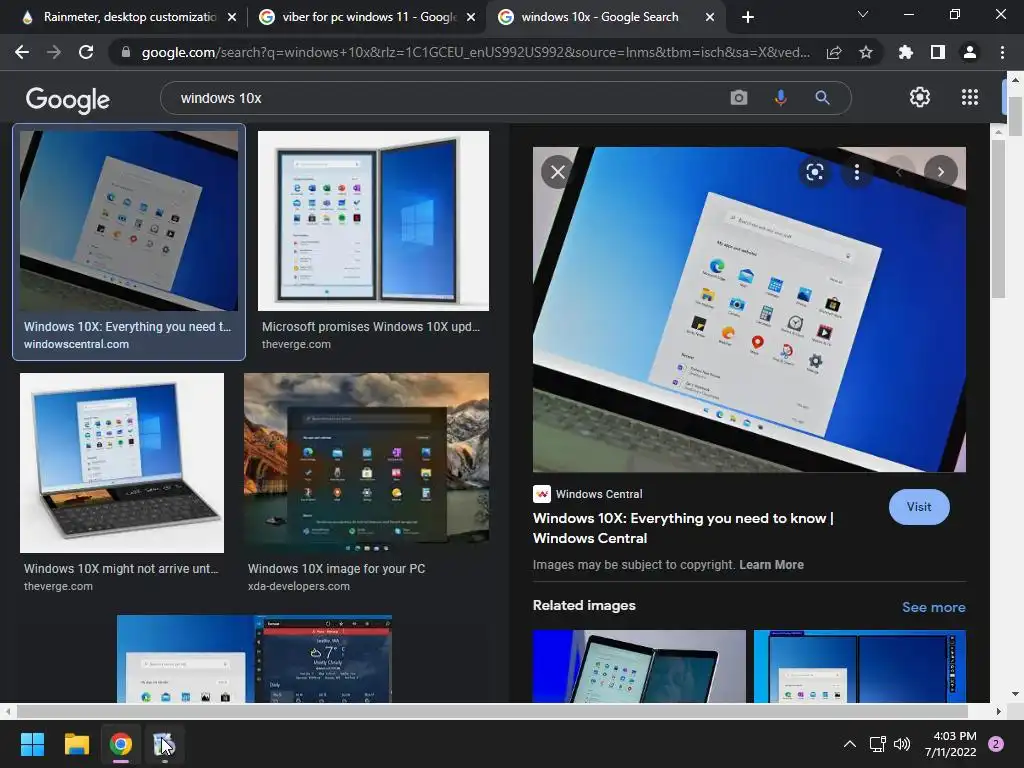Click the large preview image
Screen dimensions: 1024x768
pos(749,310)
